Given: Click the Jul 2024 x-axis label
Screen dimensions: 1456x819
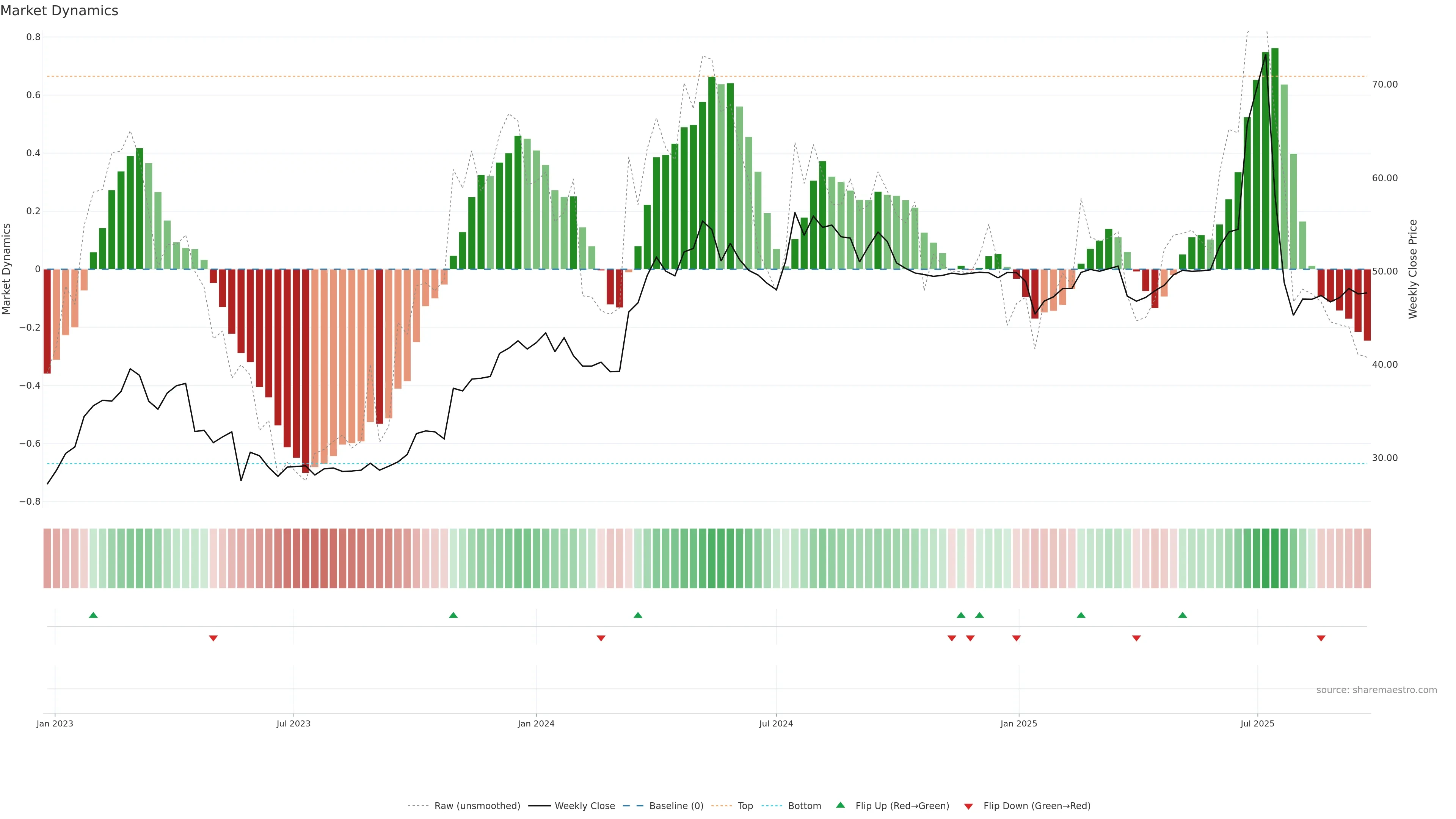Looking at the screenshot, I should pos(776,723).
